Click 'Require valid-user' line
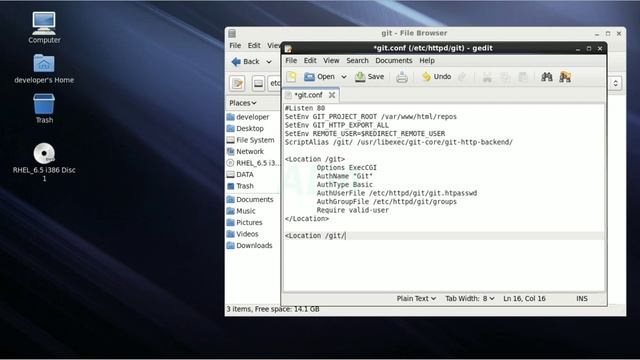The height and width of the screenshot is (360, 640). click(x=353, y=210)
